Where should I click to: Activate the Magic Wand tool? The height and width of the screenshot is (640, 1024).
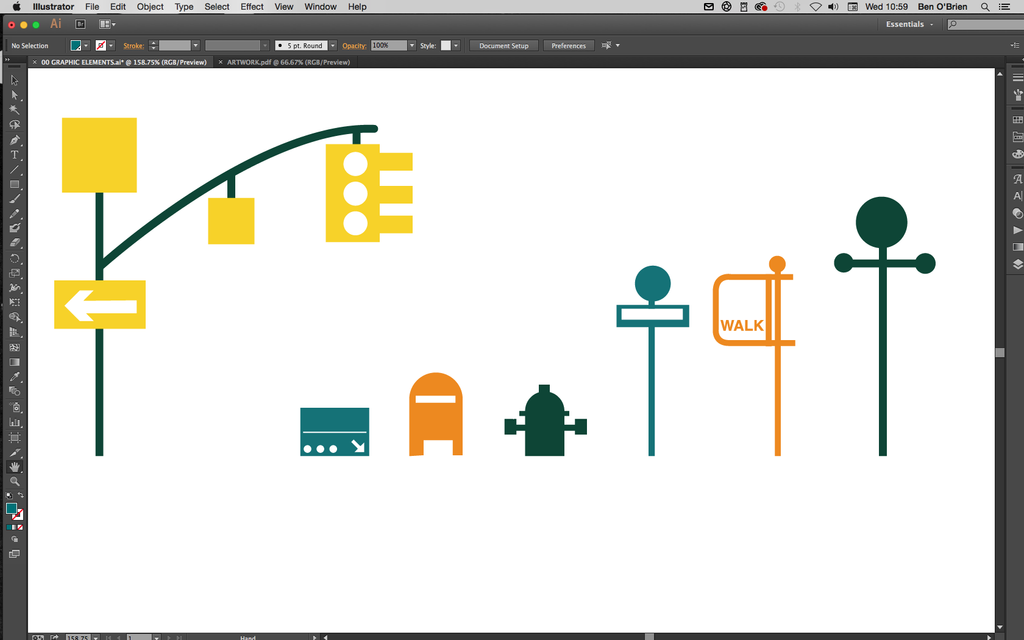click(14, 110)
